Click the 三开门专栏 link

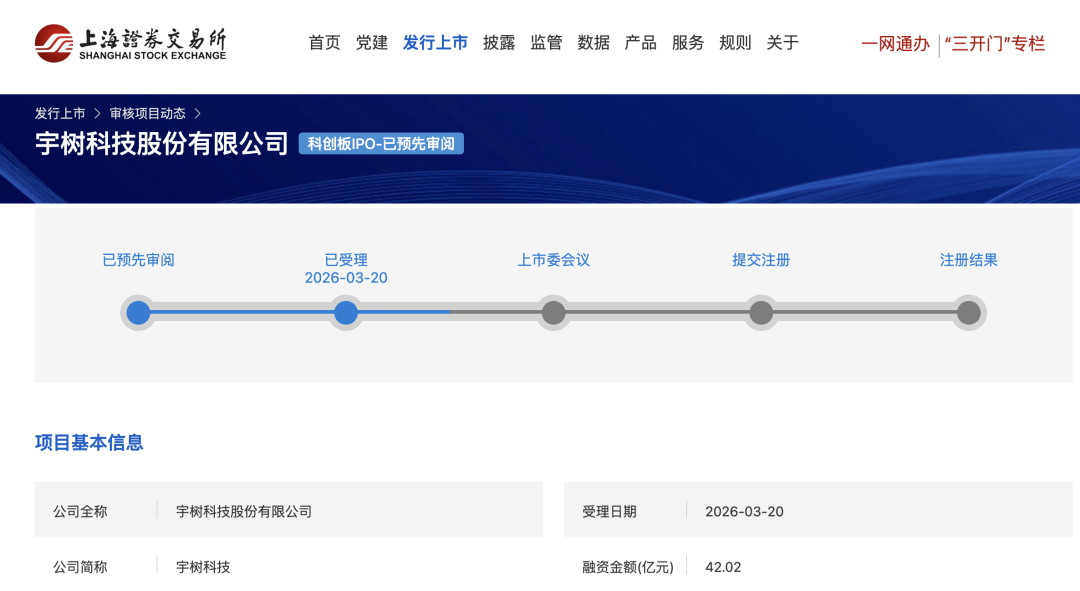(x=993, y=44)
